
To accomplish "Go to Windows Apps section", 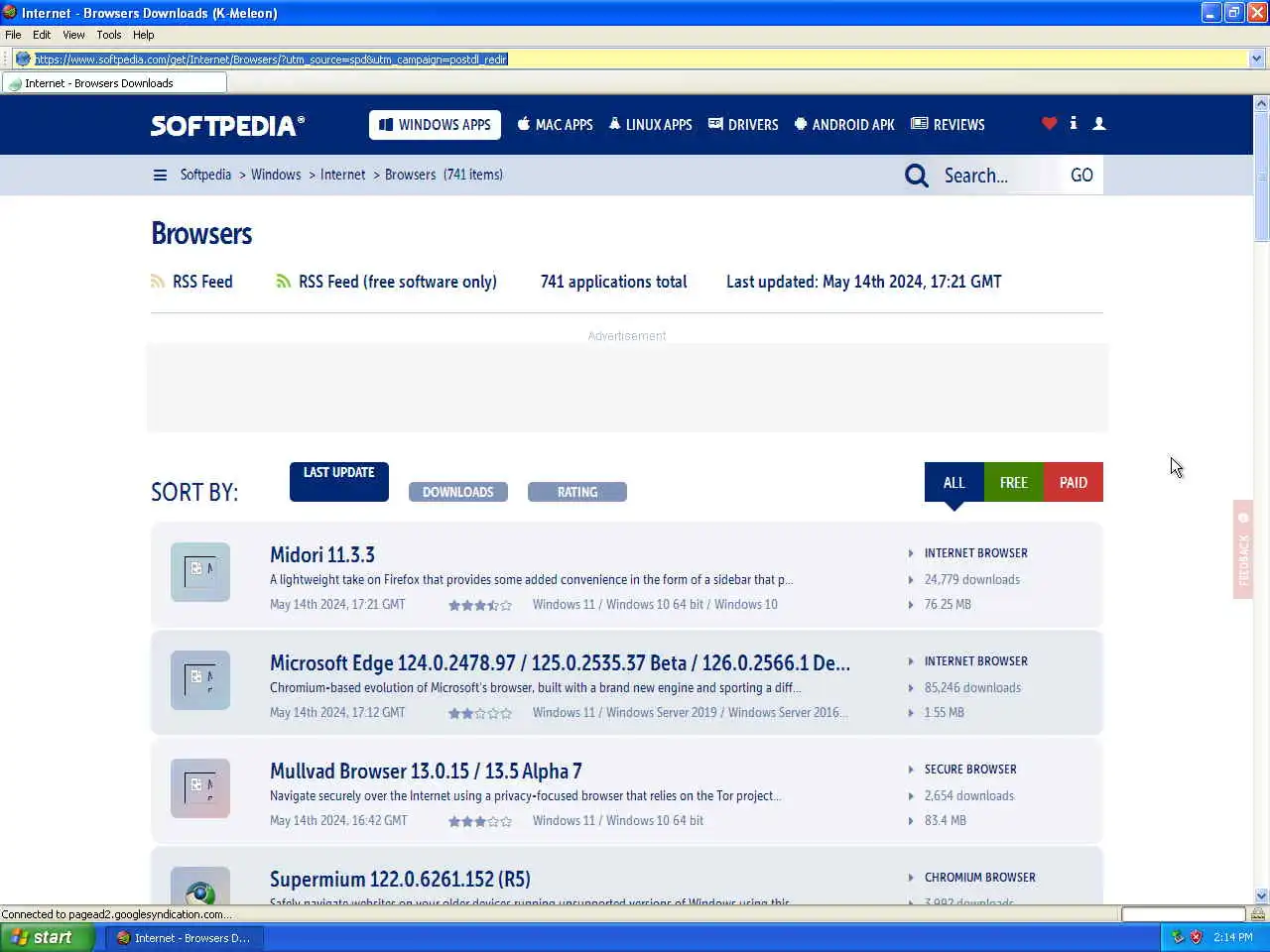I will click(435, 125).
